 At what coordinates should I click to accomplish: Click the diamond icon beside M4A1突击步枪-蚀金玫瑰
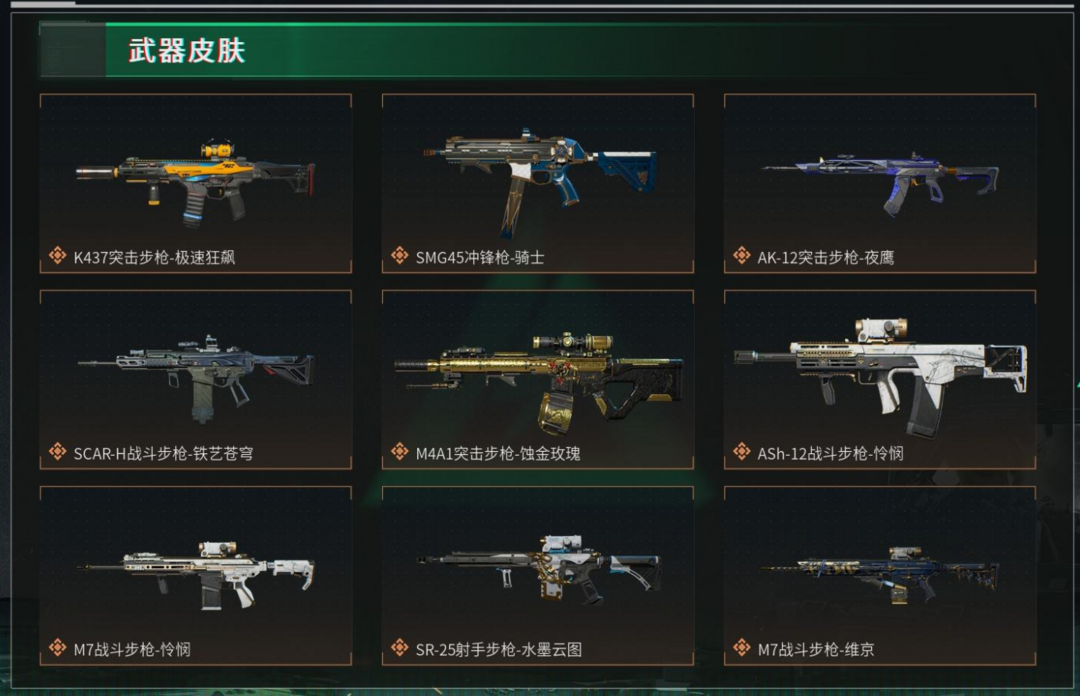[399, 452]
